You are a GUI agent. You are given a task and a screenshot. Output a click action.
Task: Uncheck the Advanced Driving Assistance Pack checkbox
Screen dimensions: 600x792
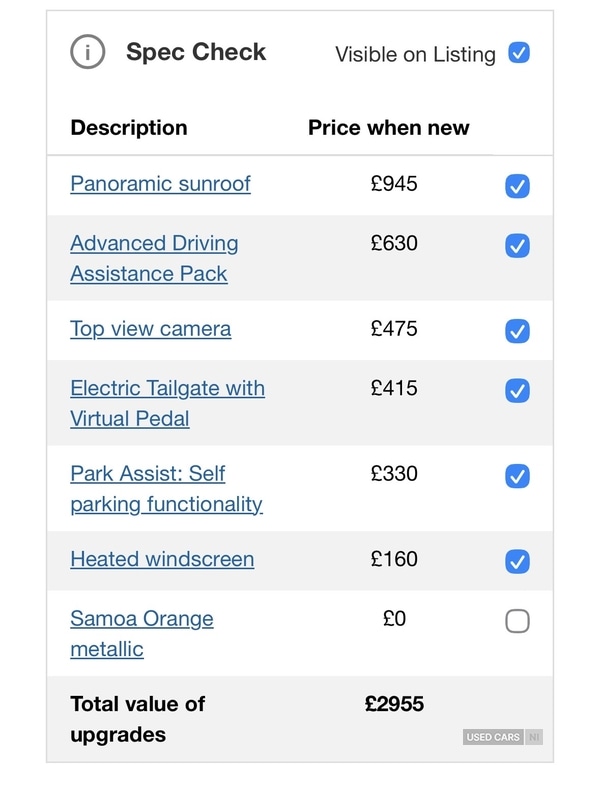pos(517,245)
